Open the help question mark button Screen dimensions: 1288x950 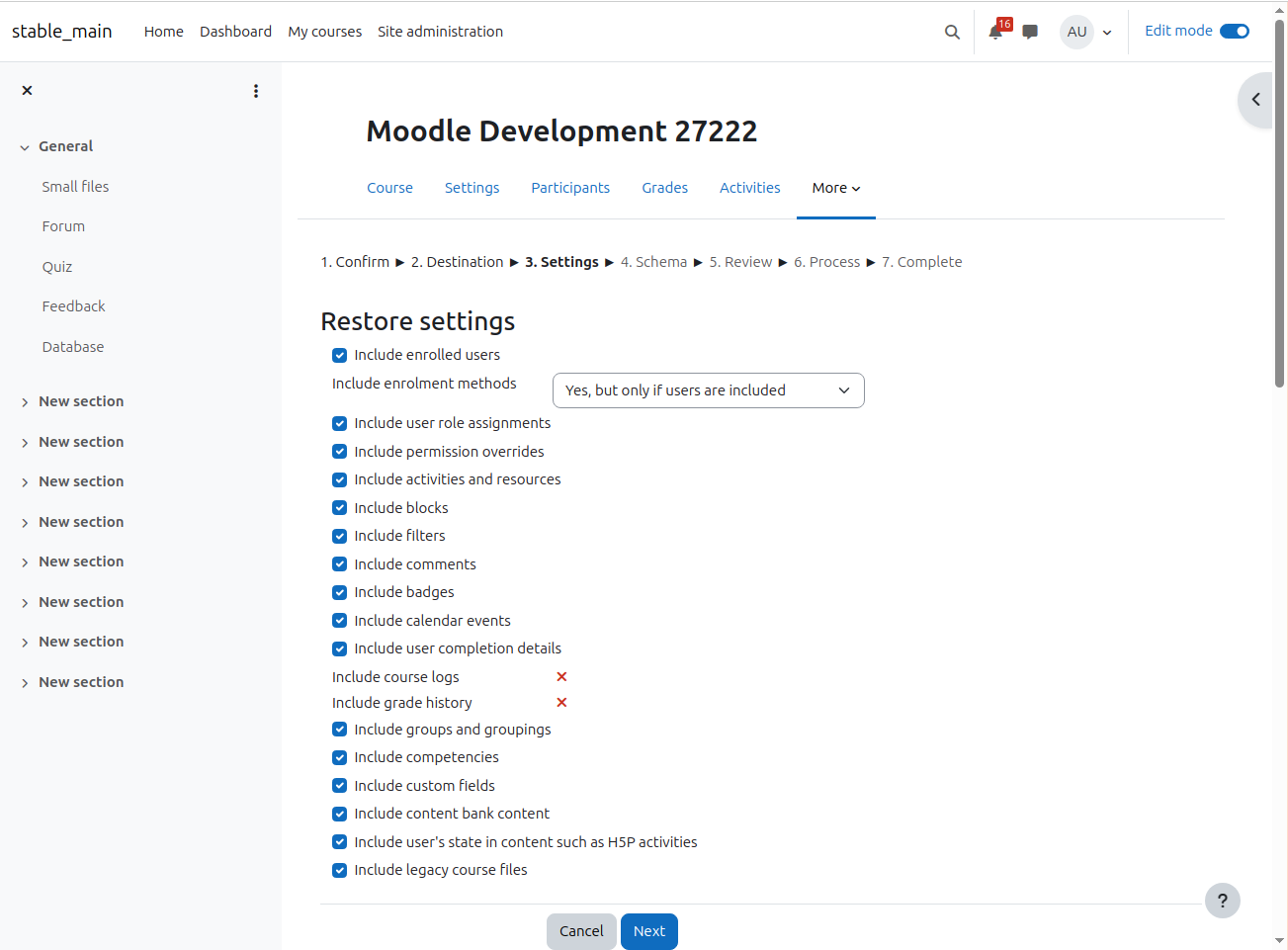(1223, 901)
